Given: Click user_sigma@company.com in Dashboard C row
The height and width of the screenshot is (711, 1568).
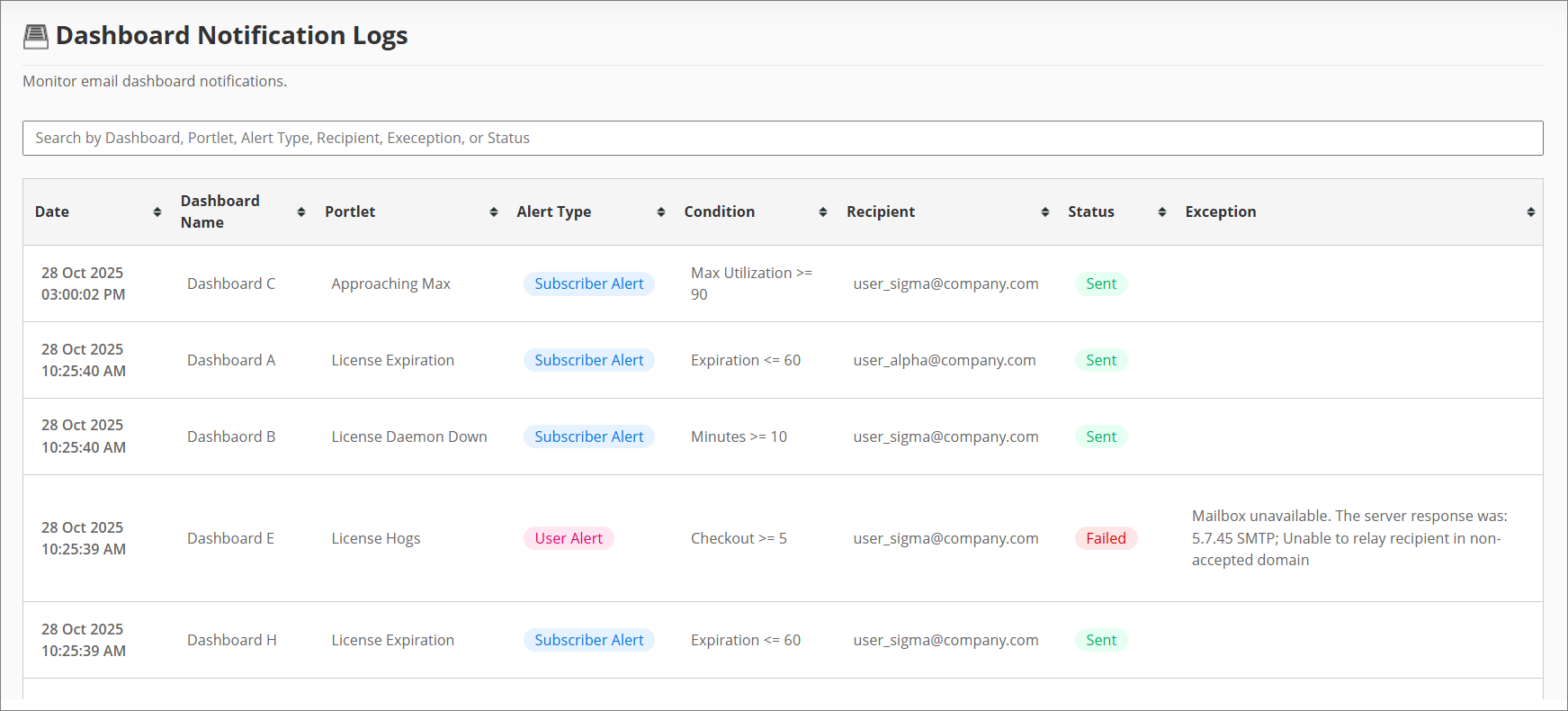Looking at the screenshot, I should click(945, 283).
